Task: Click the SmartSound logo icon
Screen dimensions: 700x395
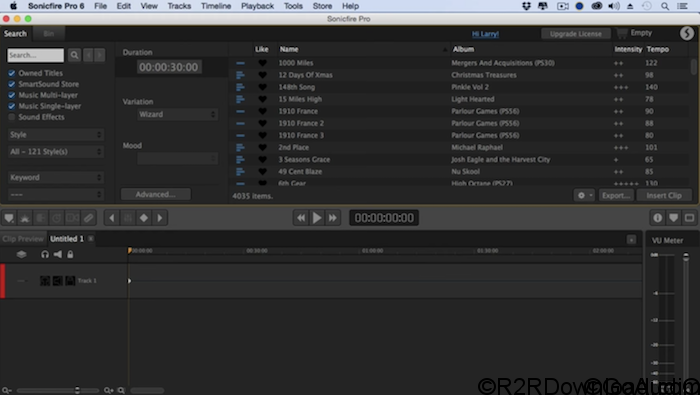Action: coord(687,33)
